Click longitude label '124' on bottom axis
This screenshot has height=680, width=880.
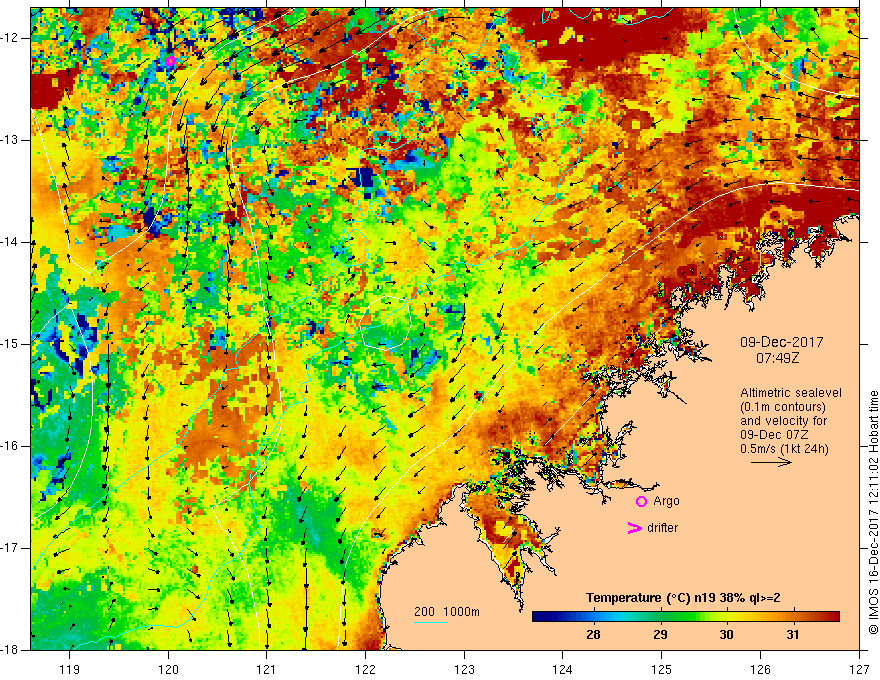(x=563, y=669)
